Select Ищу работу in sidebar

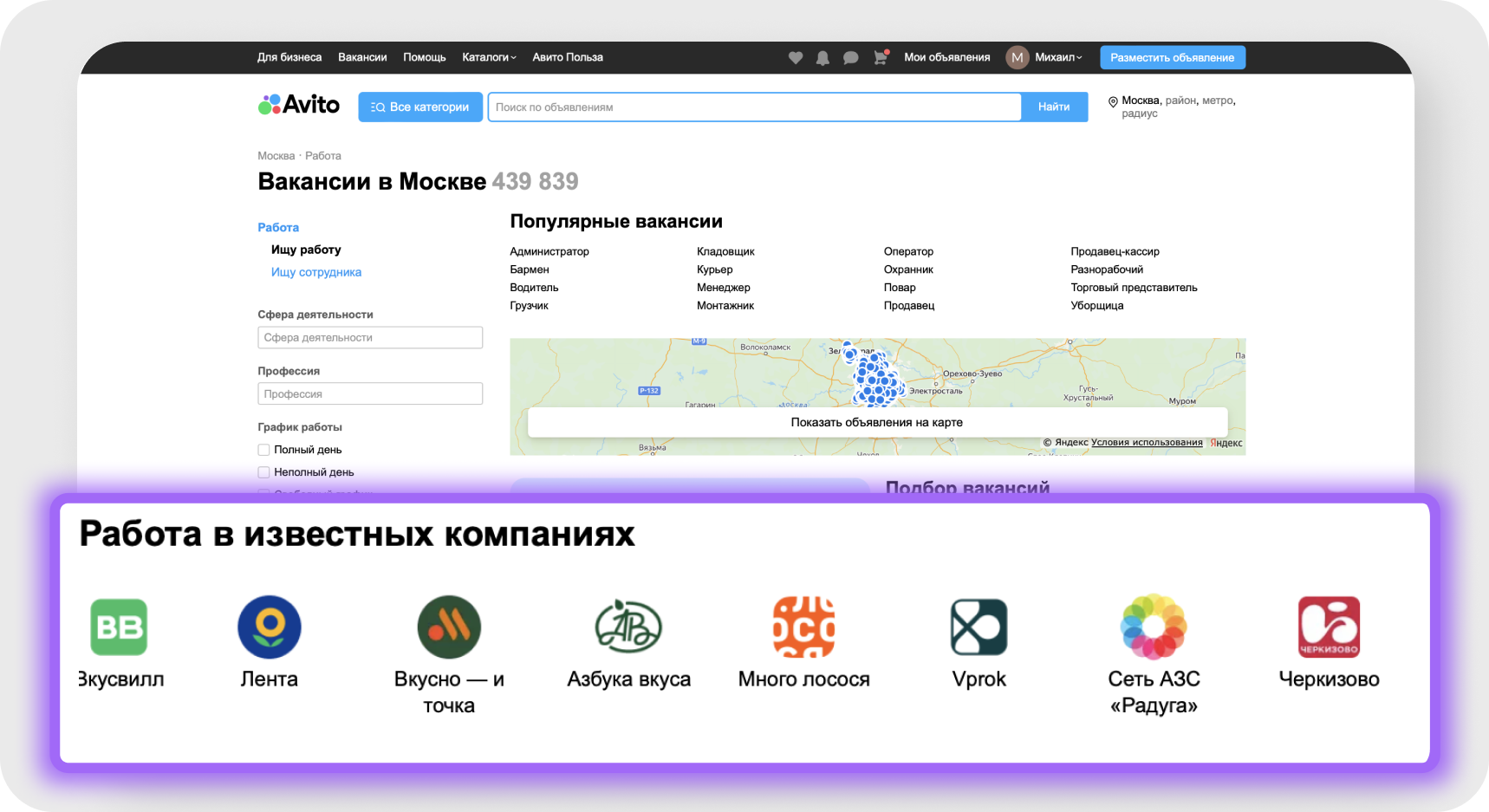306,250
